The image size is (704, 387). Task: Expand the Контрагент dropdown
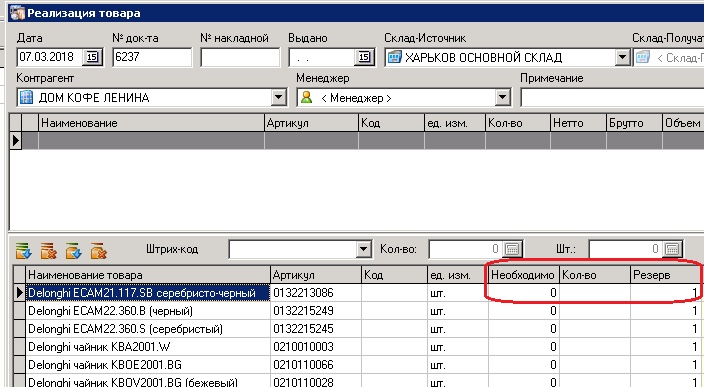click(278, 97)
